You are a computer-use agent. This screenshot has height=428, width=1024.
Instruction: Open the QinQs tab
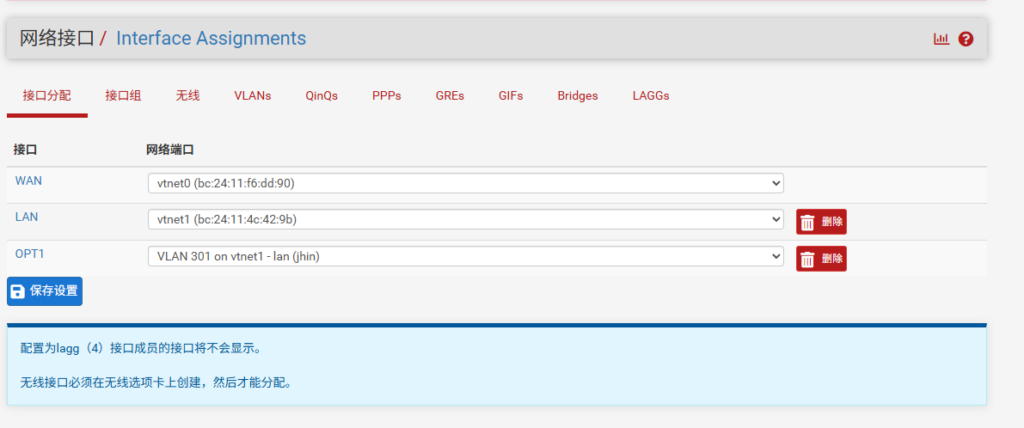click(x=322, y=96)
